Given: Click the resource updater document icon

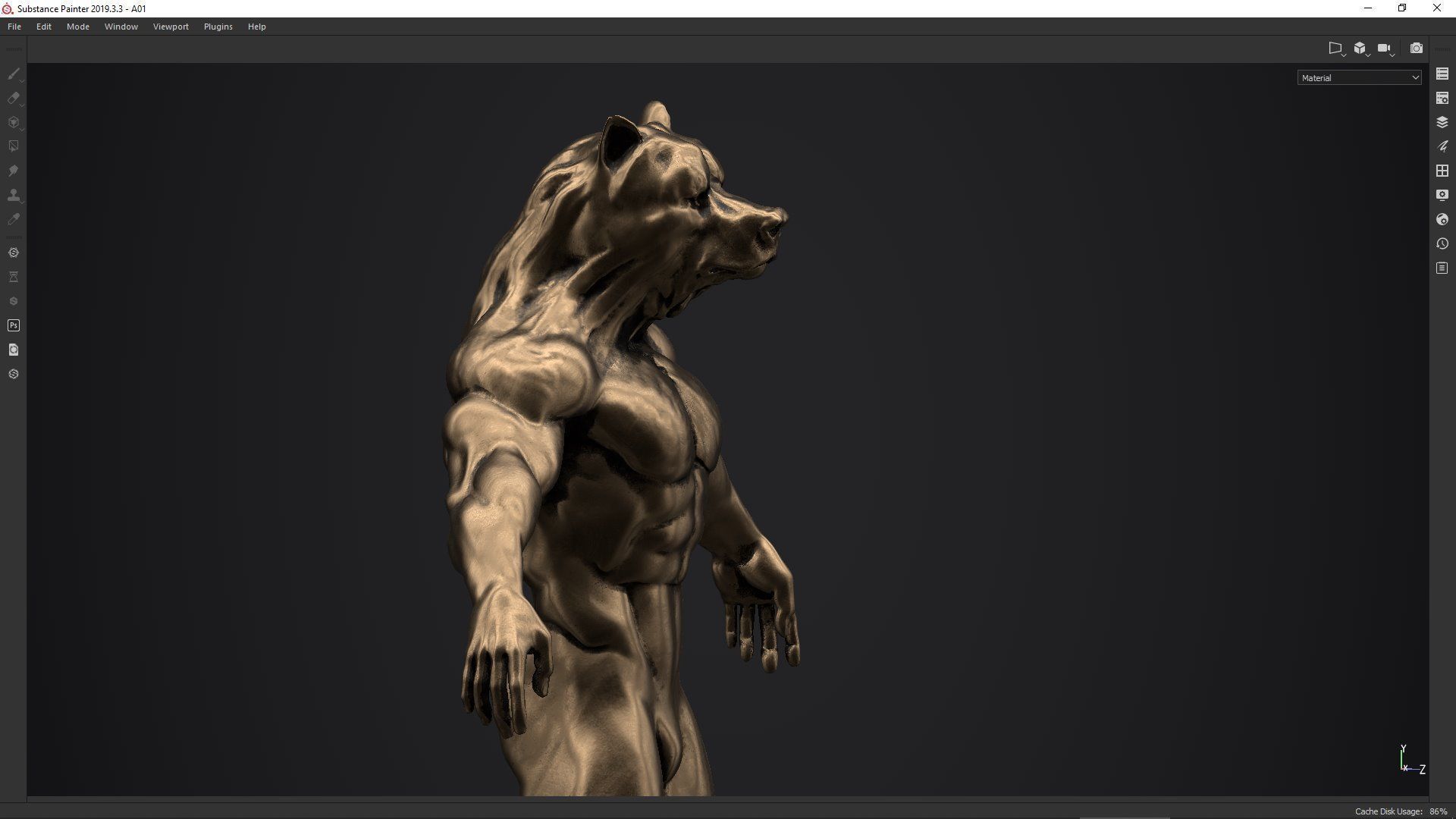Looking at the screenshot, I should click(x=14, y=350).
